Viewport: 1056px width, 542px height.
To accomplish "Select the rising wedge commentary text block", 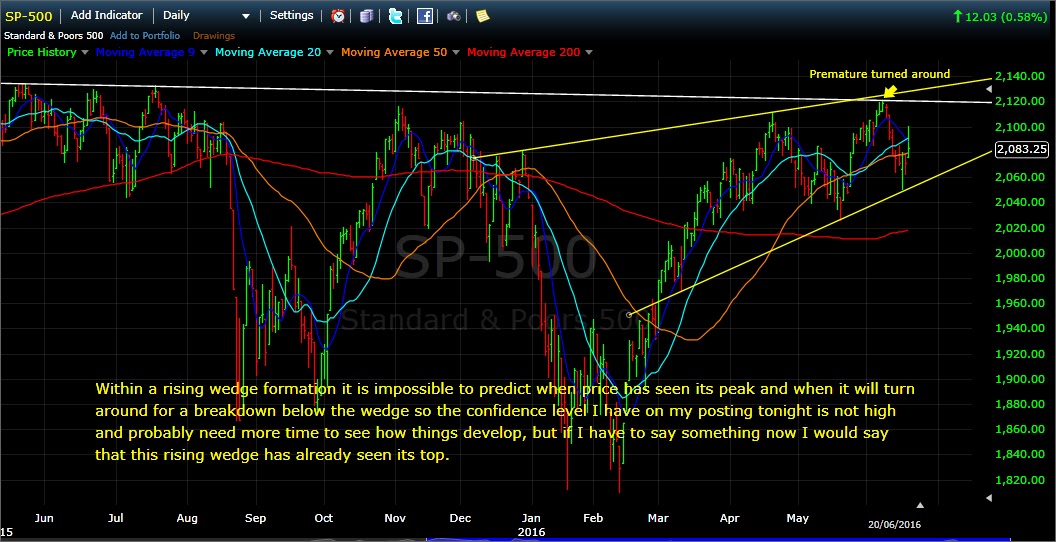I will coord(505,422).
